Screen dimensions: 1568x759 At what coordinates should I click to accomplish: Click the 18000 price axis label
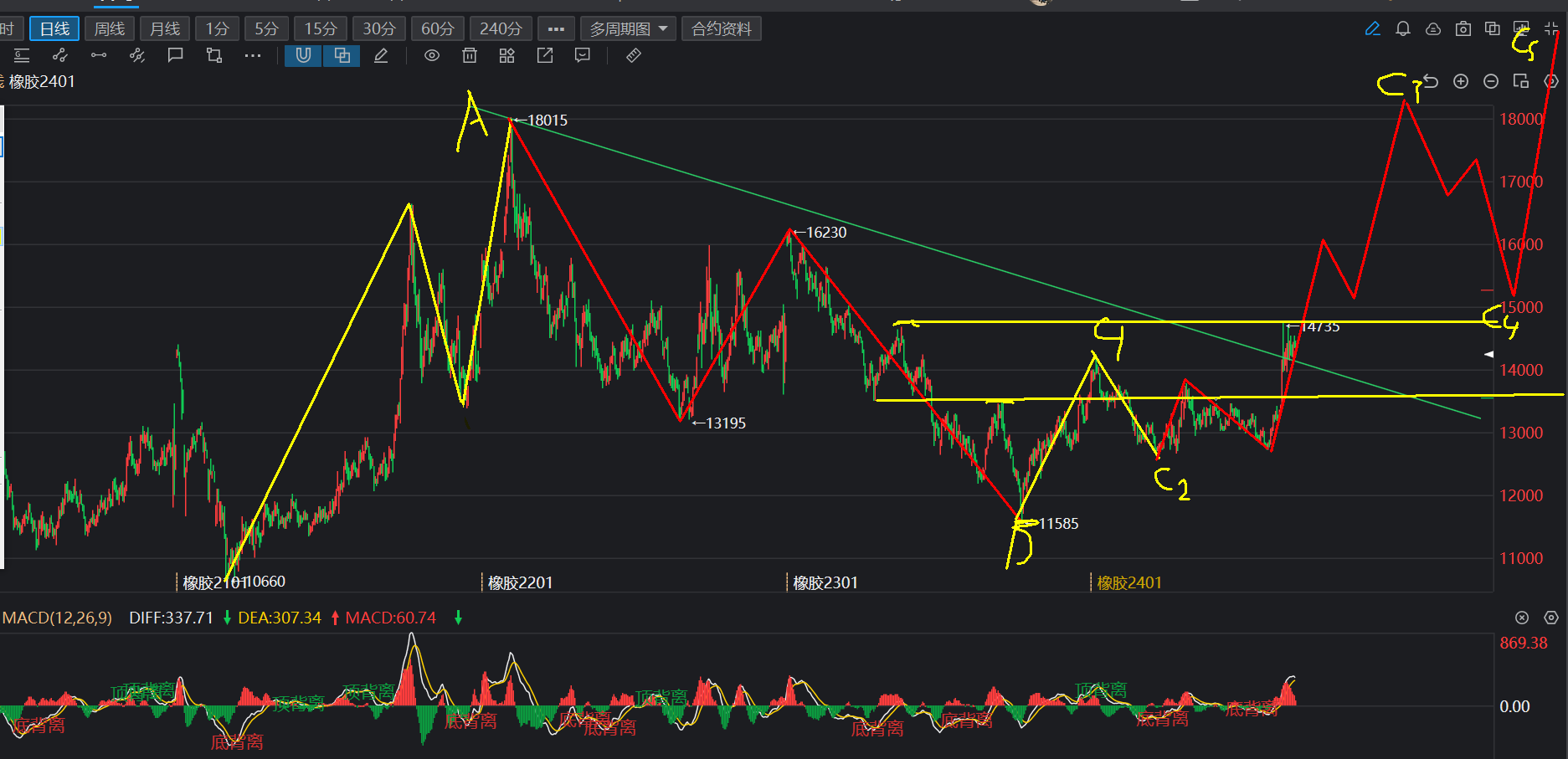[1521, 119]
